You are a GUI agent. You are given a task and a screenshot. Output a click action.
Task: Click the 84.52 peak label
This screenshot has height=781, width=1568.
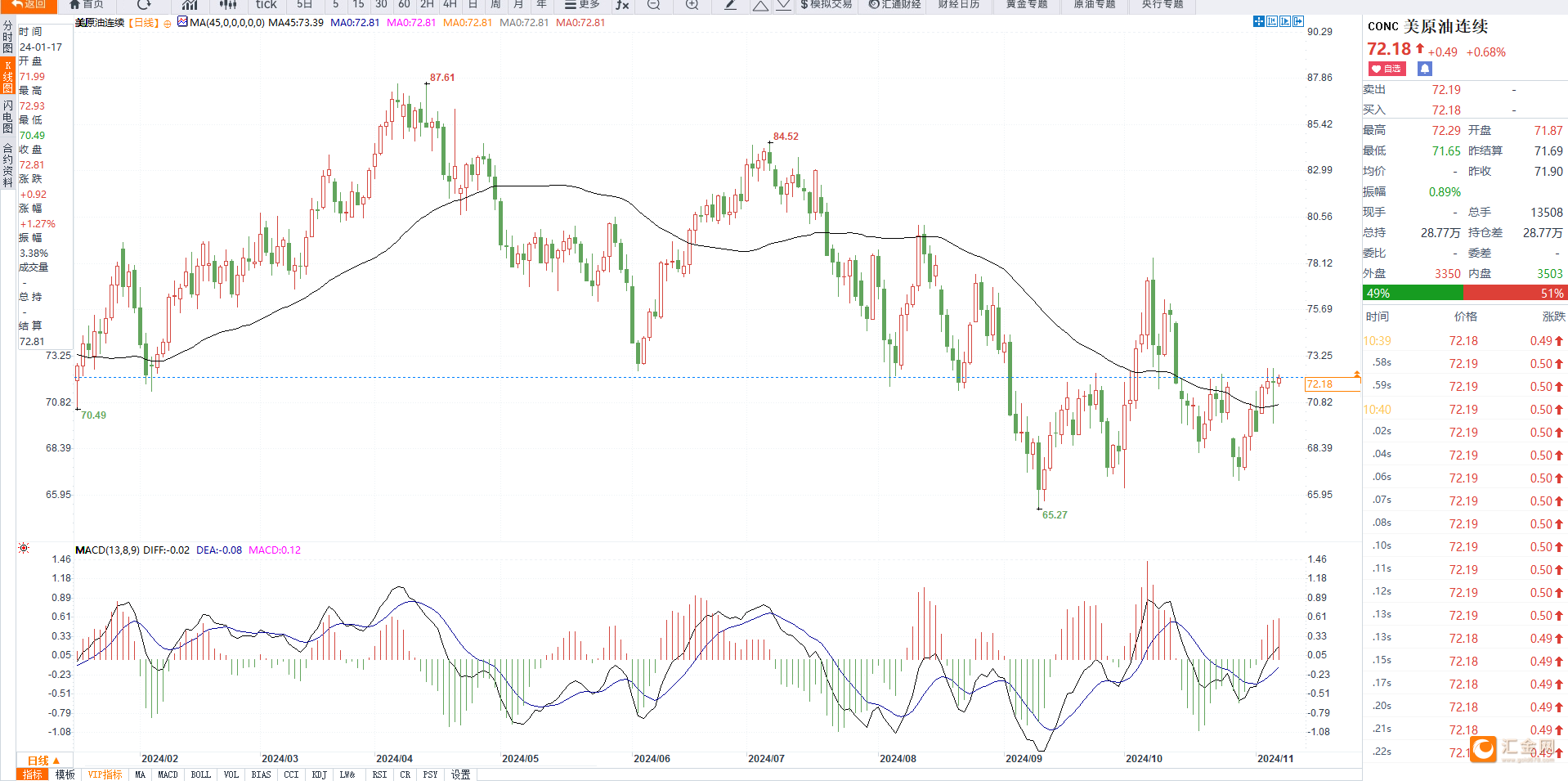pos(786,137)
